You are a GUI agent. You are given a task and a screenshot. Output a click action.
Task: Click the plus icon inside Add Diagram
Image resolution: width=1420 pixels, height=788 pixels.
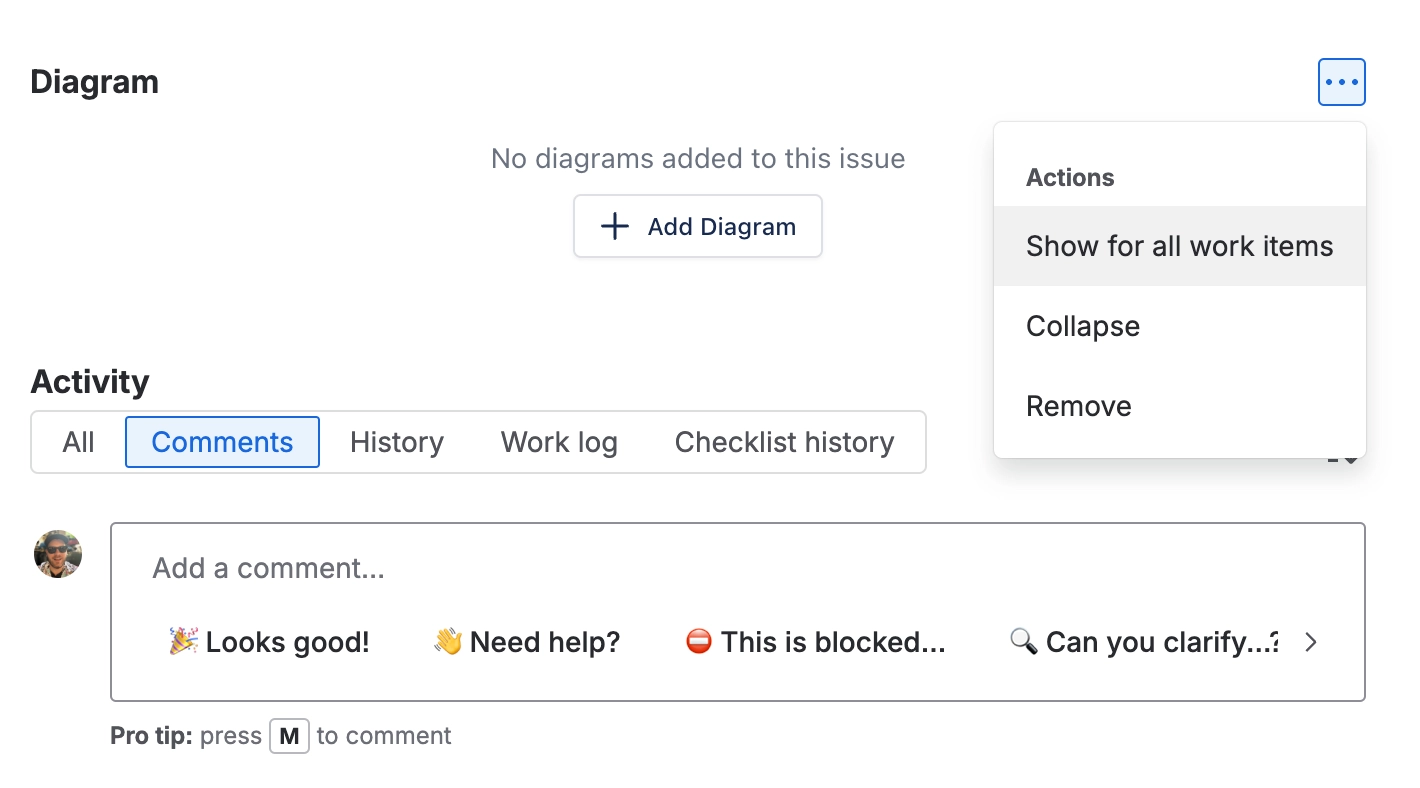[613, 226]
